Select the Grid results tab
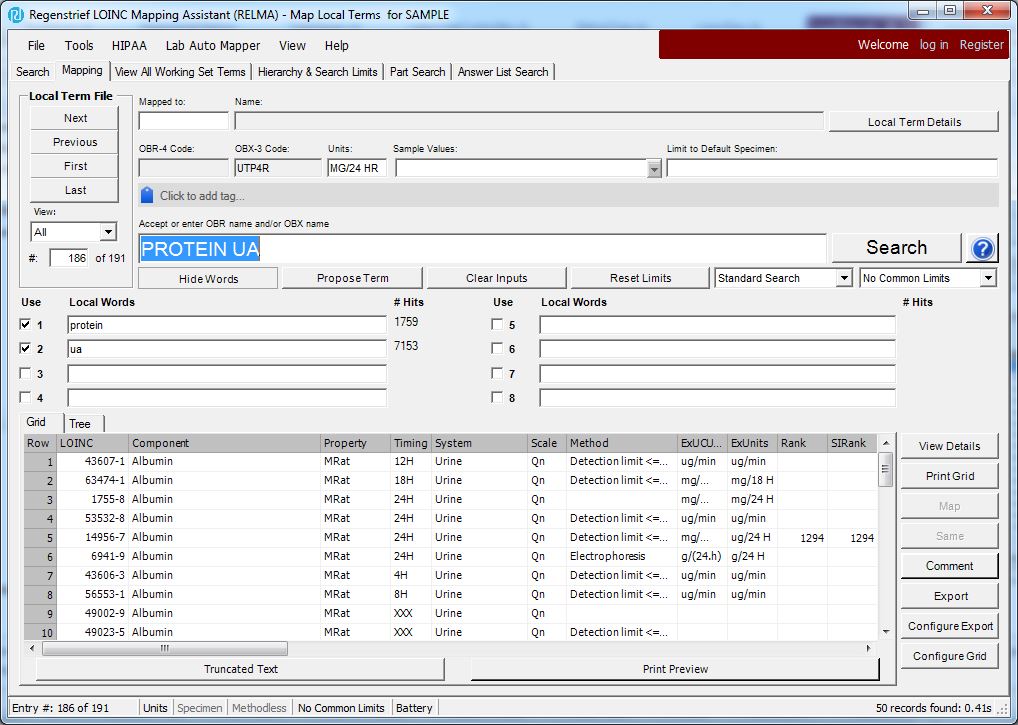Viewport: 1018px width, 725px height. point(36,422)
